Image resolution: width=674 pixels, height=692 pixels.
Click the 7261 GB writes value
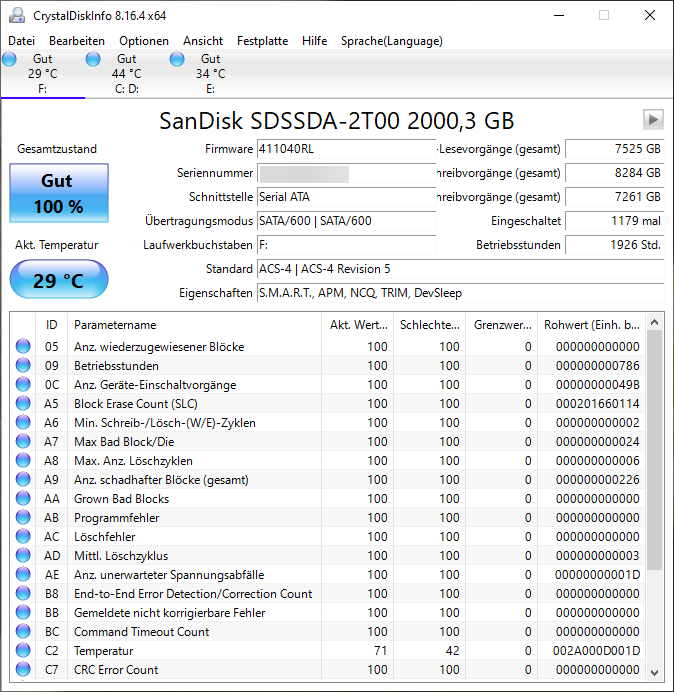614,197
